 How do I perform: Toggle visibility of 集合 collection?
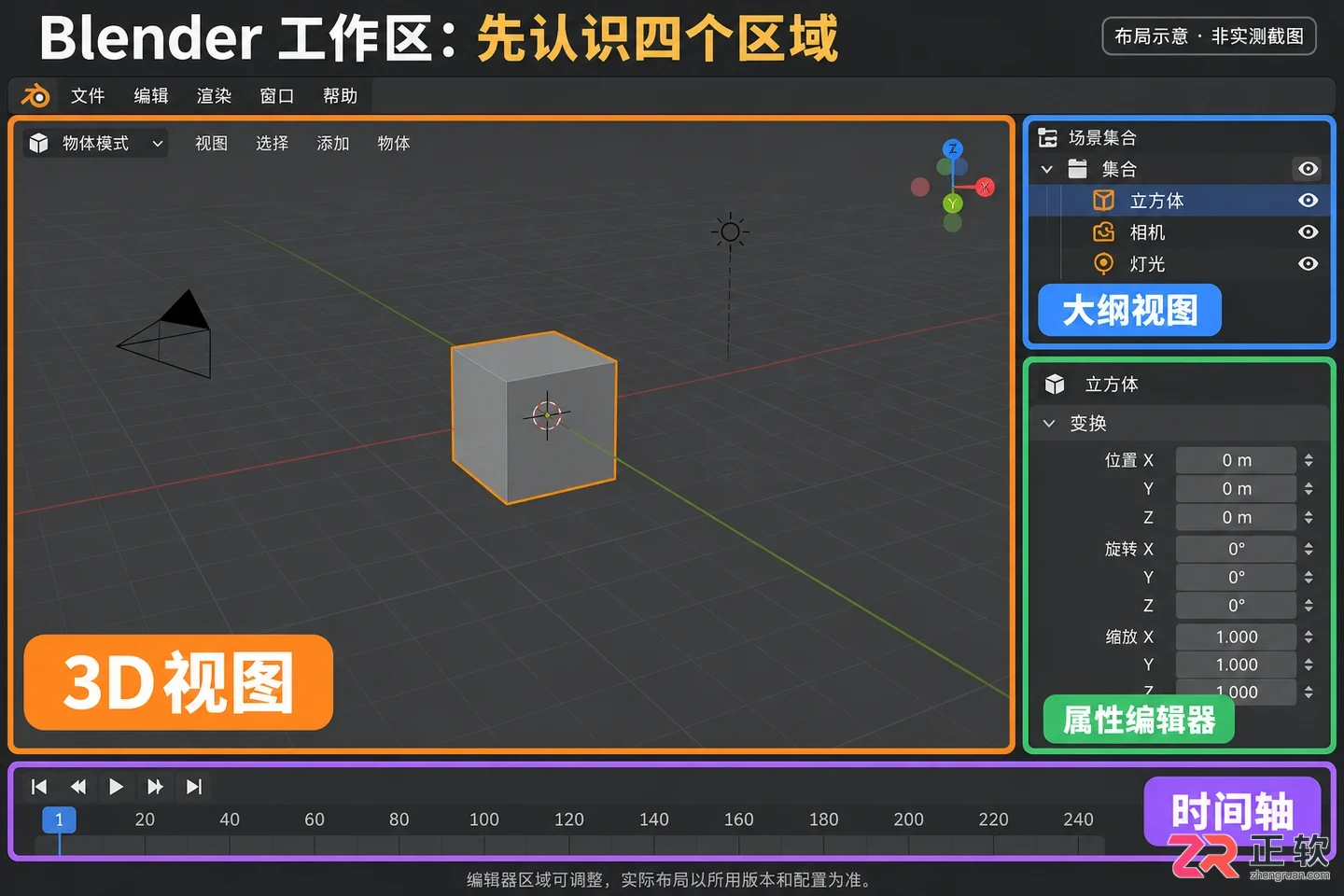coord(1308,169)
